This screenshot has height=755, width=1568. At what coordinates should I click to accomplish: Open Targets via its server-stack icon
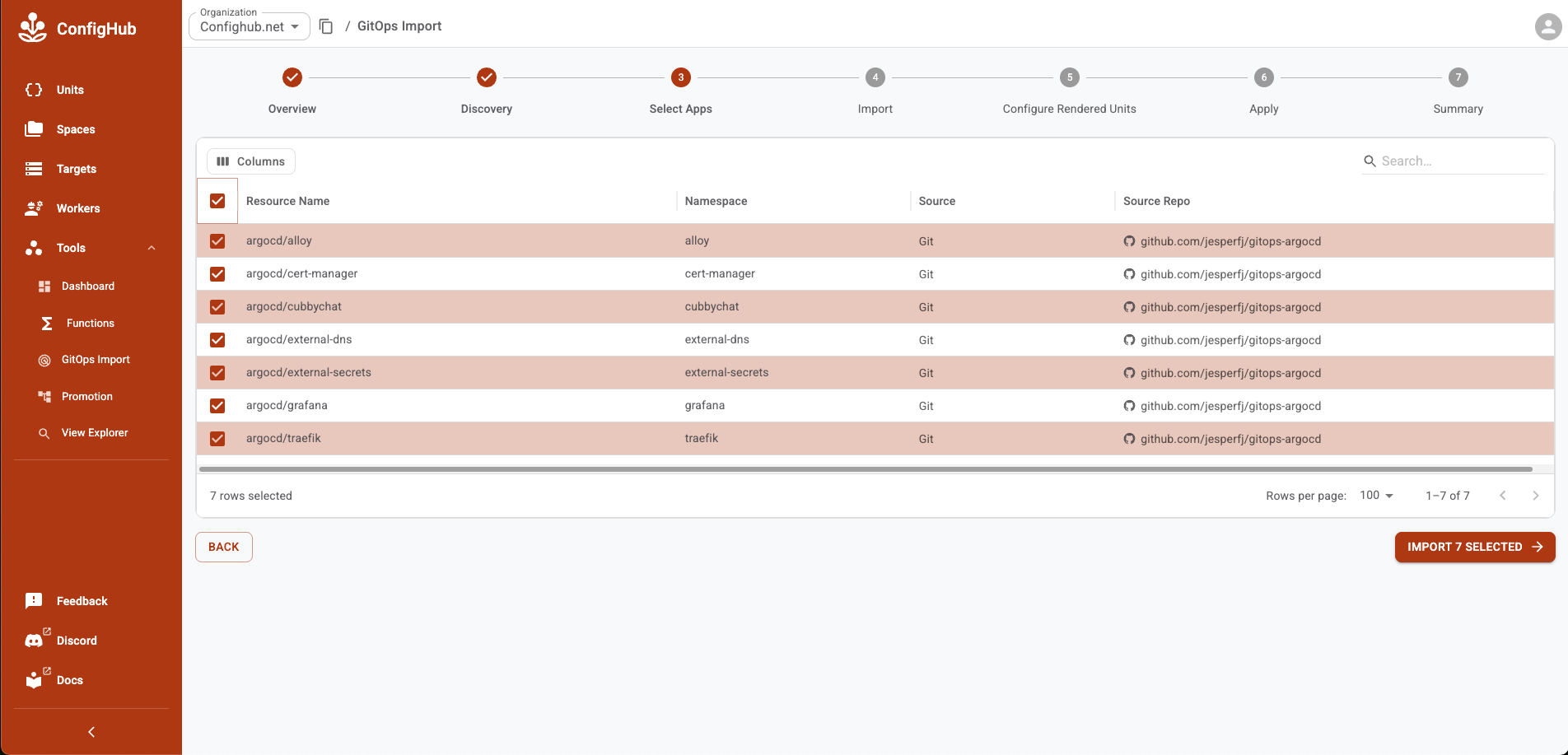click(x=34, y=169)
